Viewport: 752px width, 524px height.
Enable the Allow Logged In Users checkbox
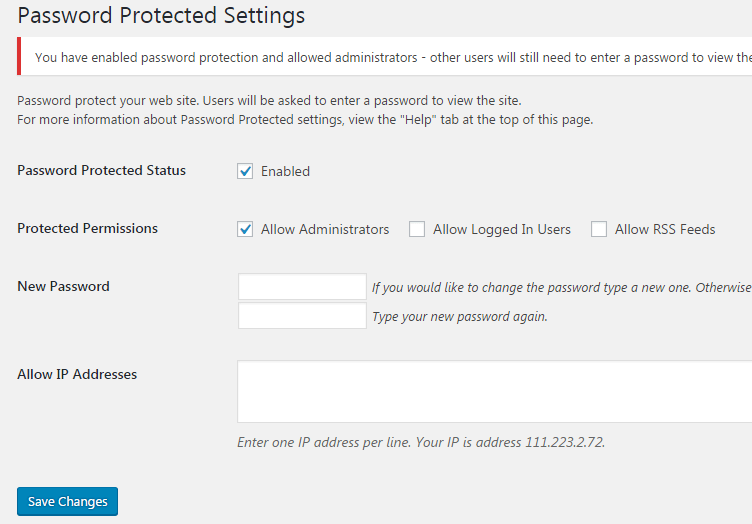tap(417, 229)
